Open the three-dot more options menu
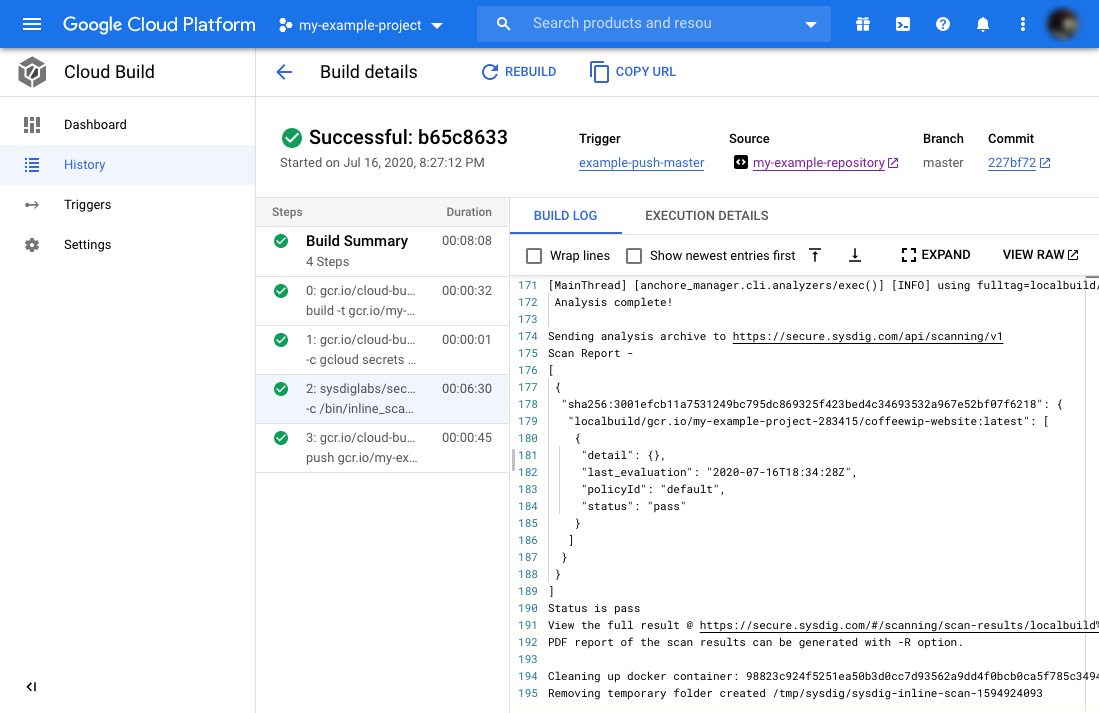Screen dimensions: 1099x713 pyautogui.click(x=1023, y=25)
